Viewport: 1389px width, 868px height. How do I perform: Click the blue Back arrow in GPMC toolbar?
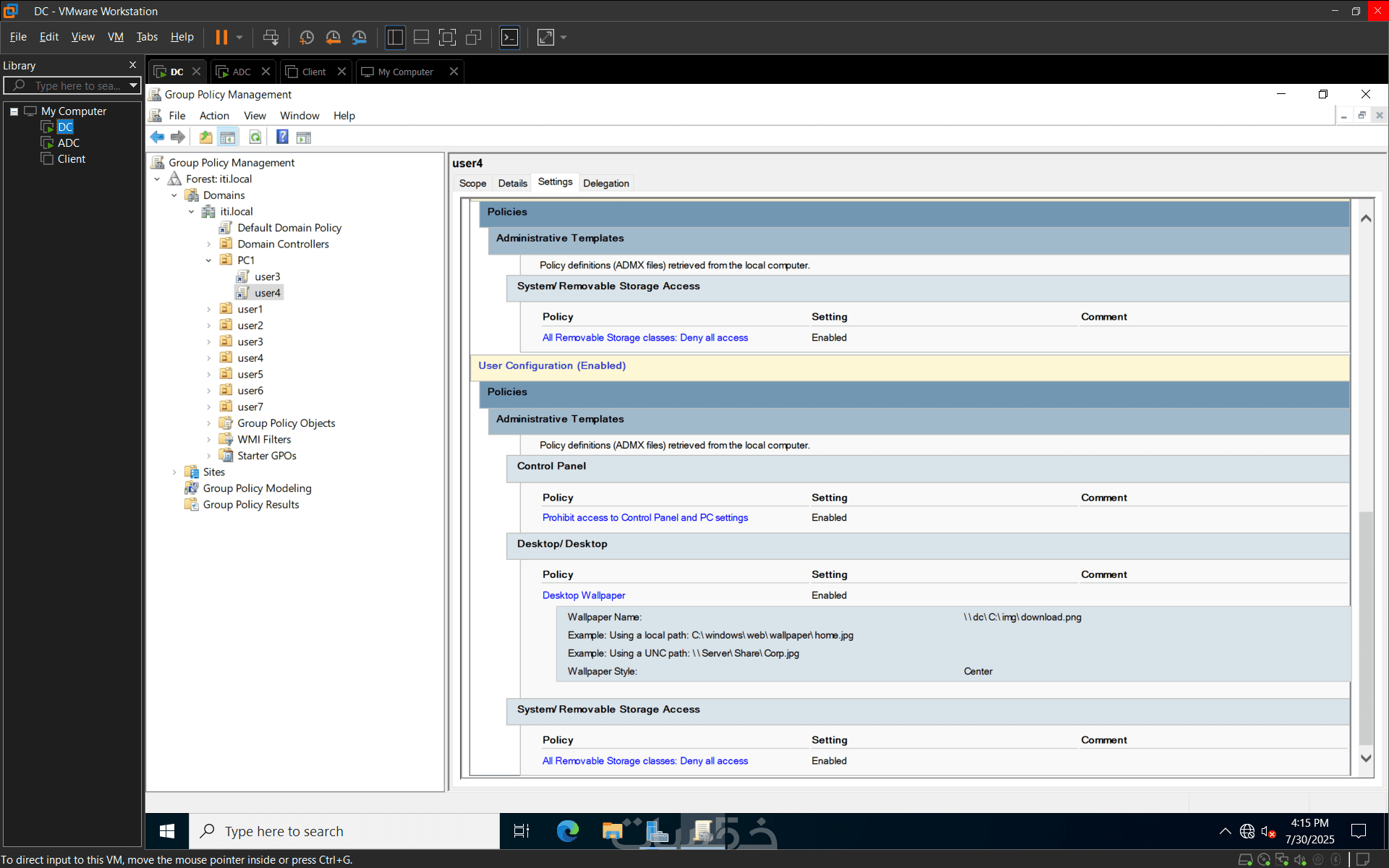[157, 137]
